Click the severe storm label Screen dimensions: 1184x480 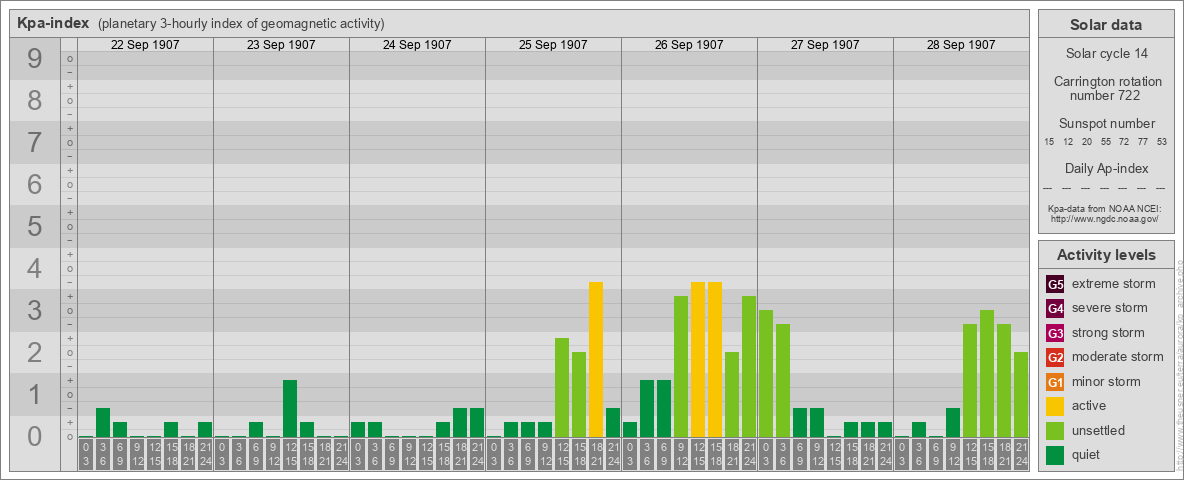[x=1110, y=308]
